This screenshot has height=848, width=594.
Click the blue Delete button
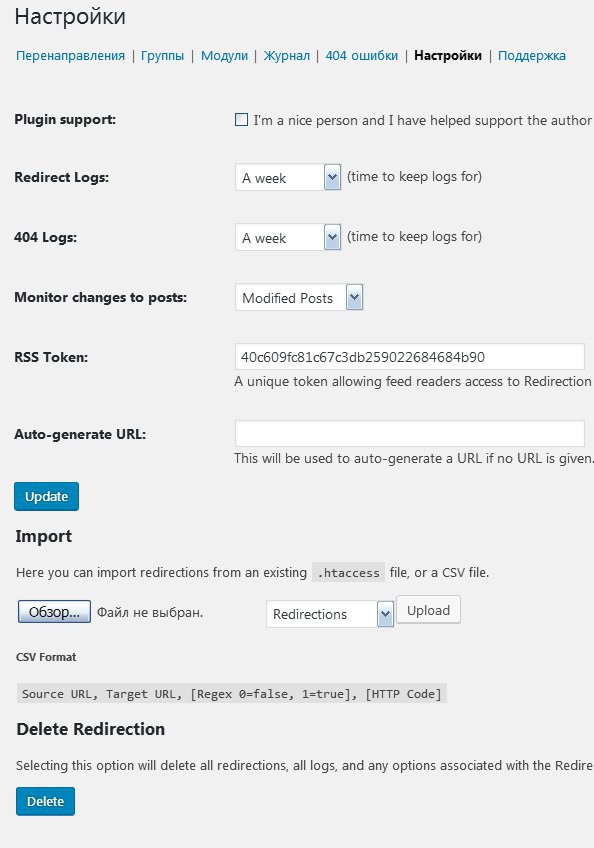[45, 801]
